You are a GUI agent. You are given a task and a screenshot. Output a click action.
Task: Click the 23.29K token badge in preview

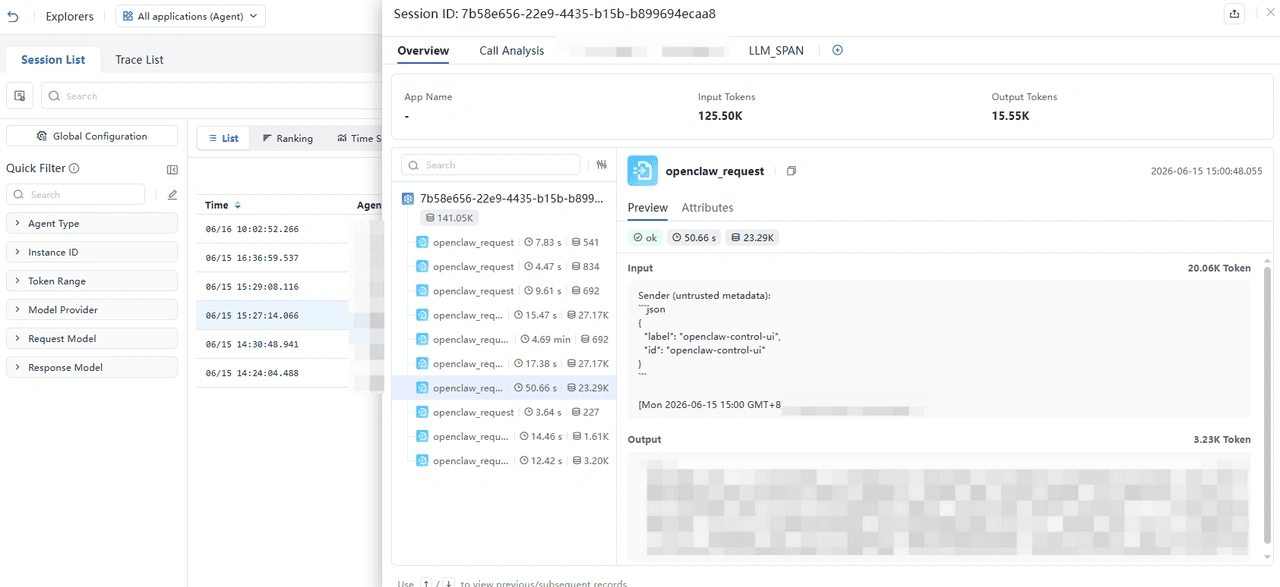tap(753, 238)
